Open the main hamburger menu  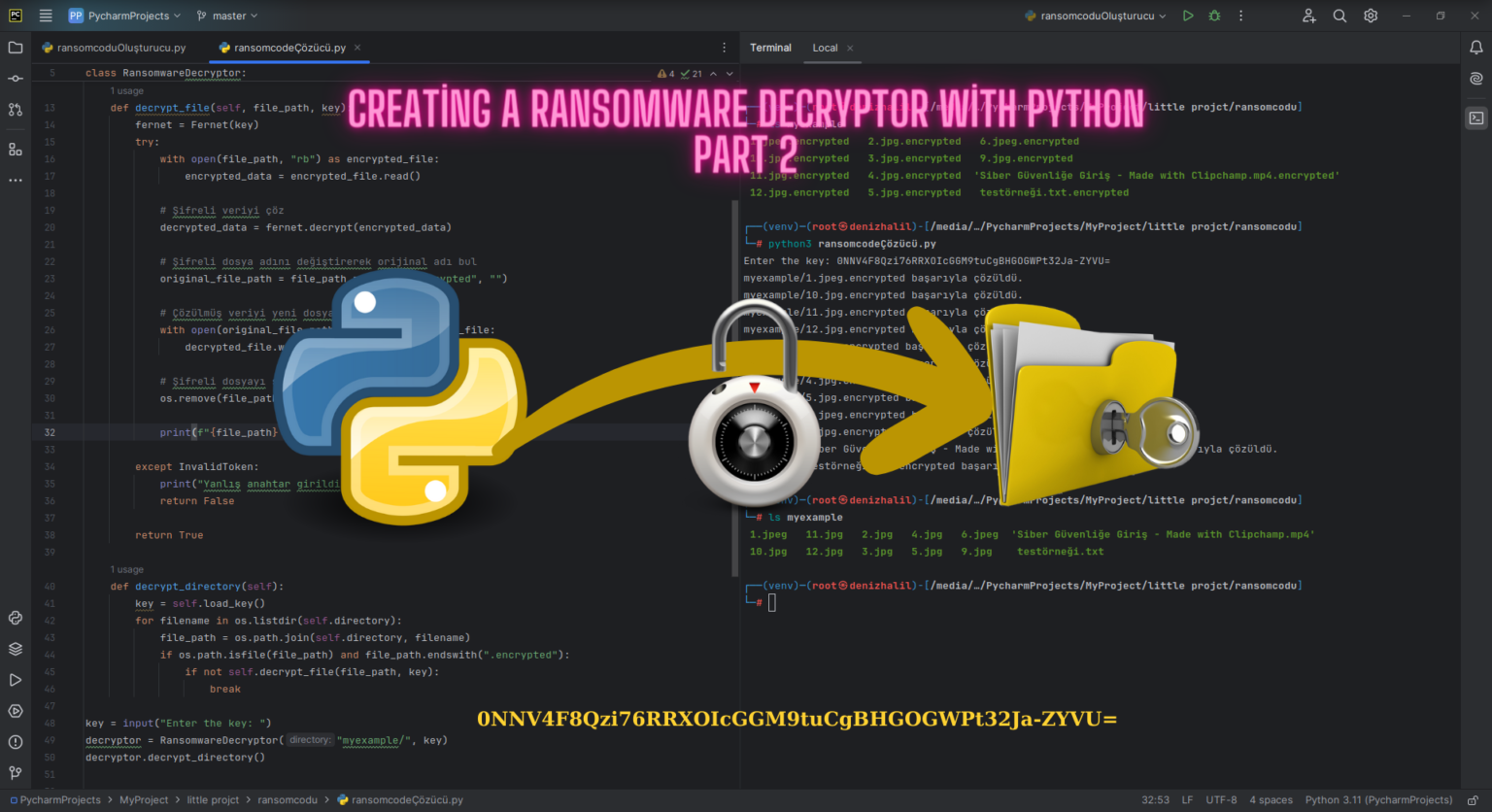(45, 16)
